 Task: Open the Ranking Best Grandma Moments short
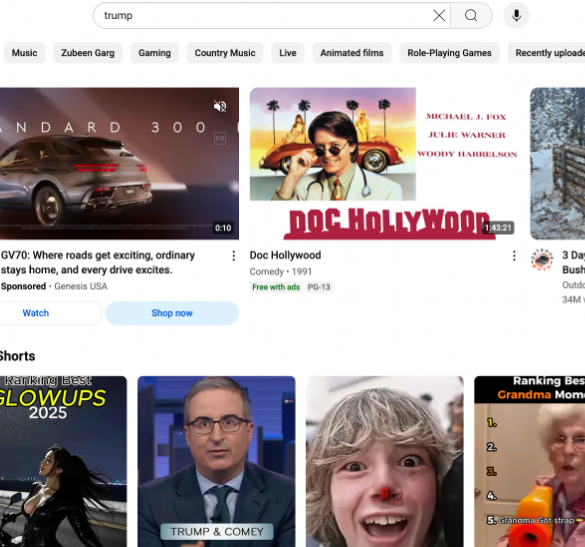529,461
